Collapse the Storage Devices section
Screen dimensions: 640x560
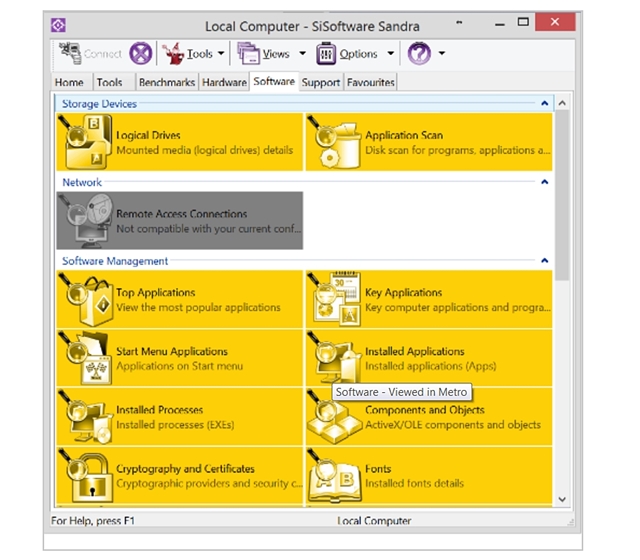pyautogui.click(x=544, y=104)
